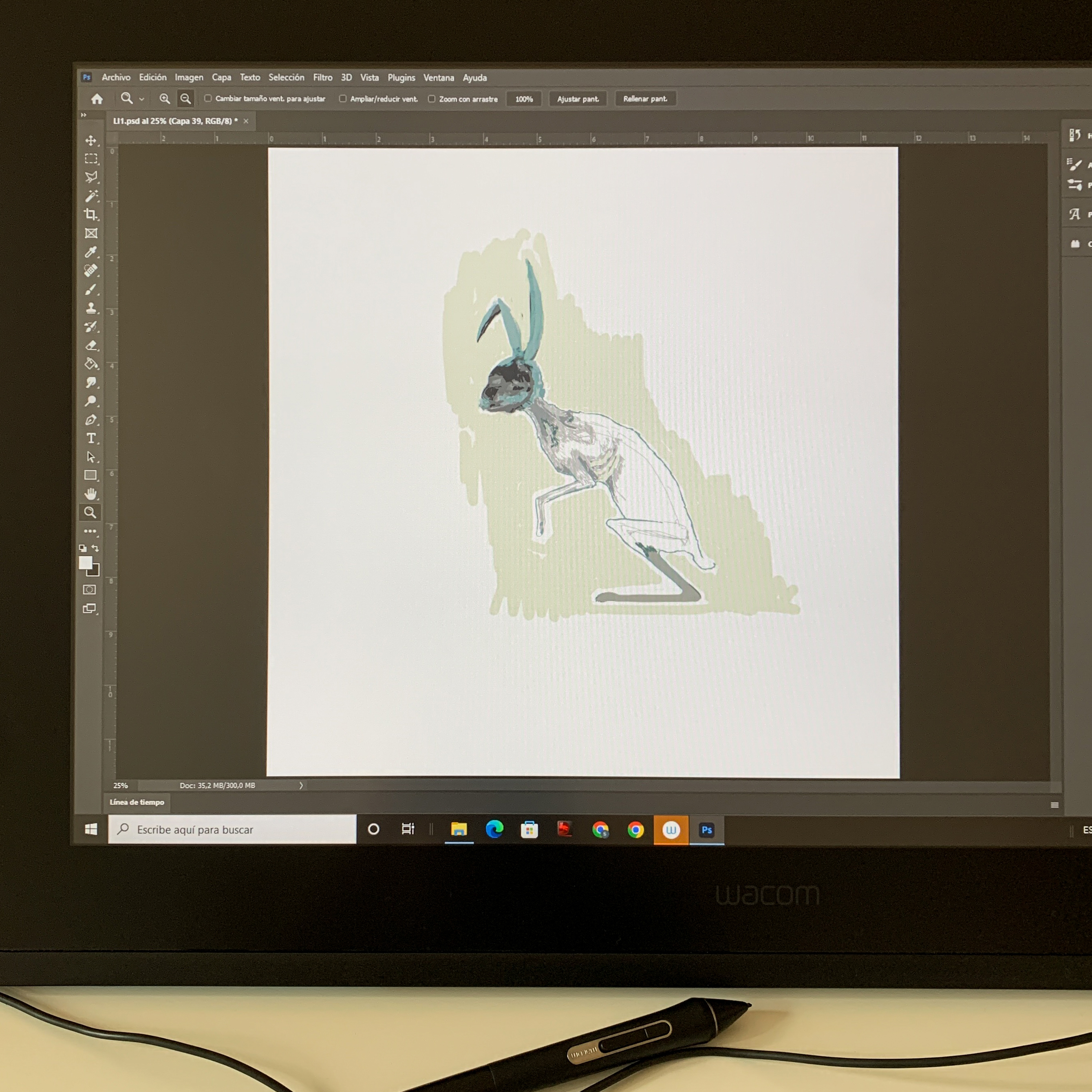Open the Capa menu
This screenshot has height=1092, width=1092.
coord(221,77)
